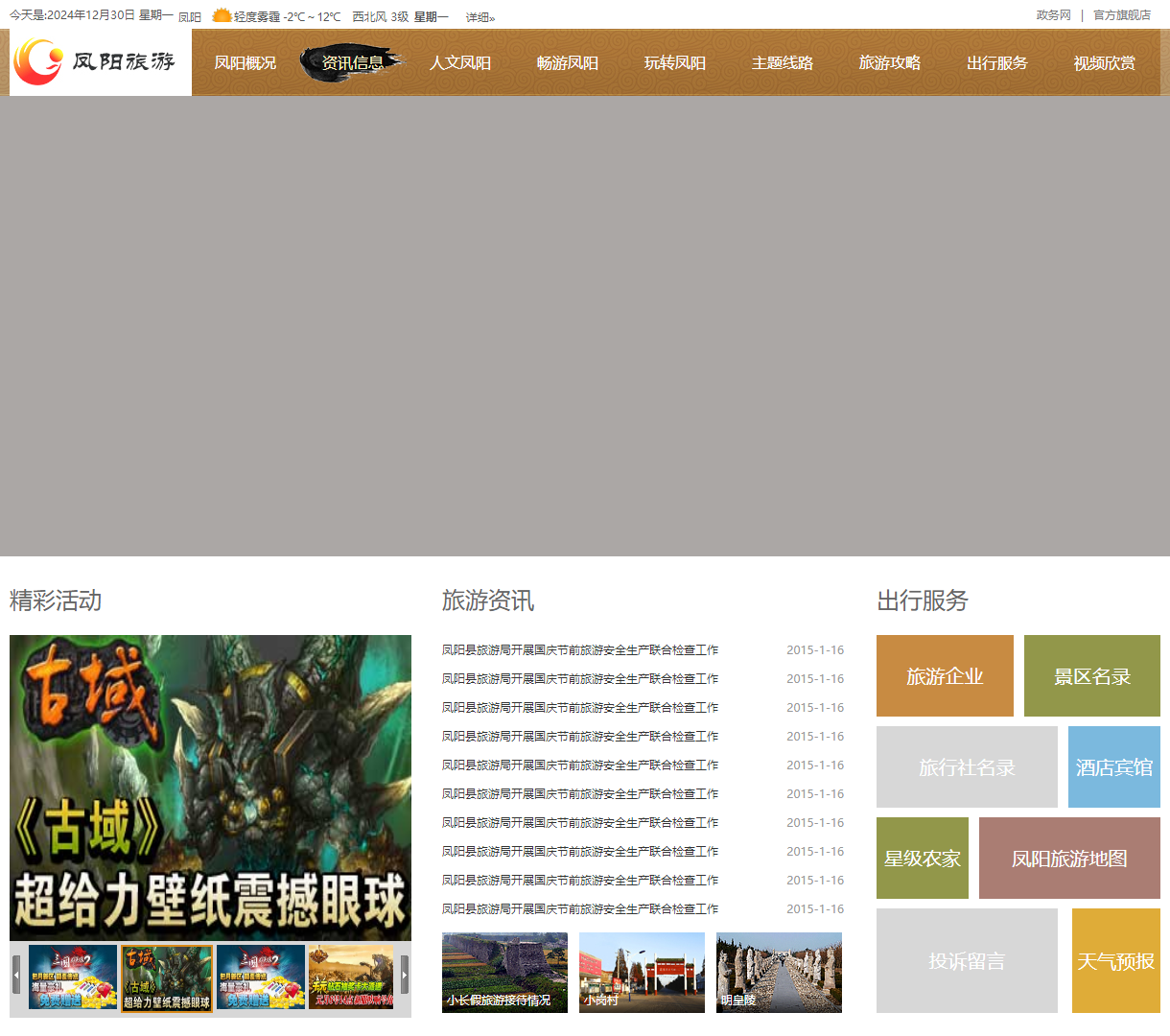Open the first 凤阳县旅游局 news article

pos(578,649)
